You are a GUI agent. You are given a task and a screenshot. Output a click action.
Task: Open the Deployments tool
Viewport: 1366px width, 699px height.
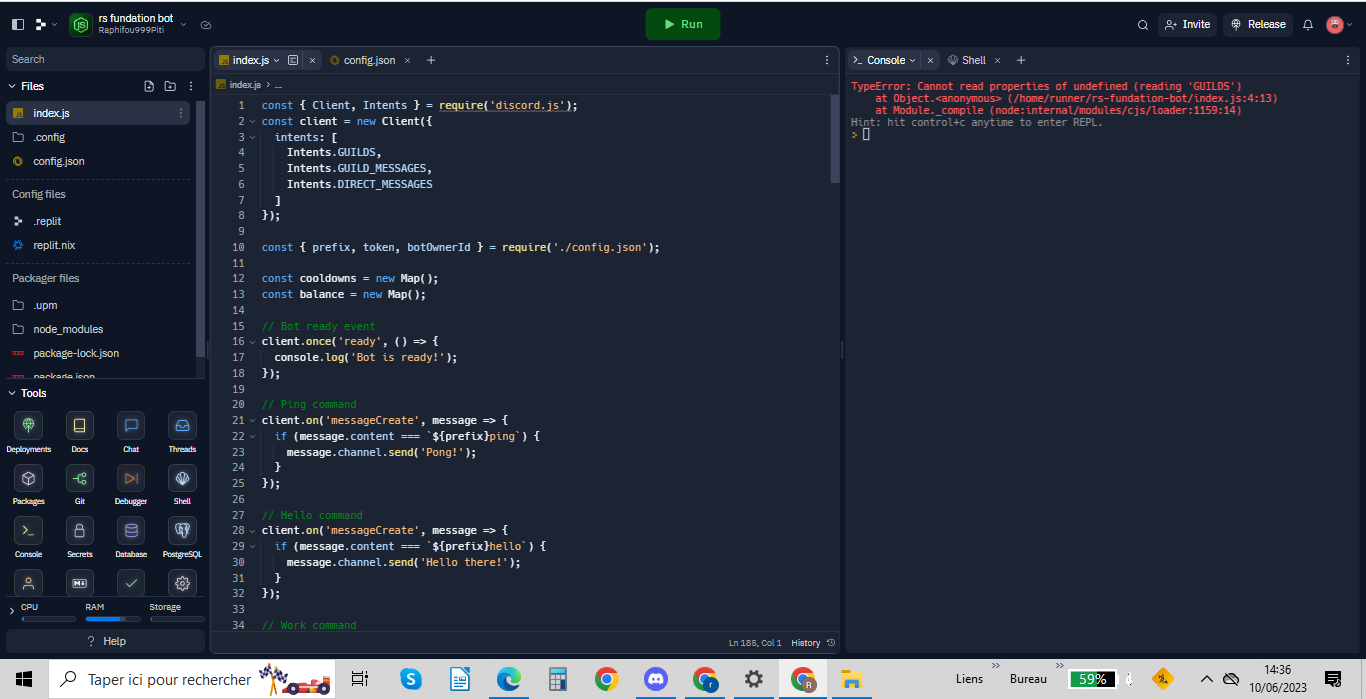pyautogui.click(x=28, y=426)
